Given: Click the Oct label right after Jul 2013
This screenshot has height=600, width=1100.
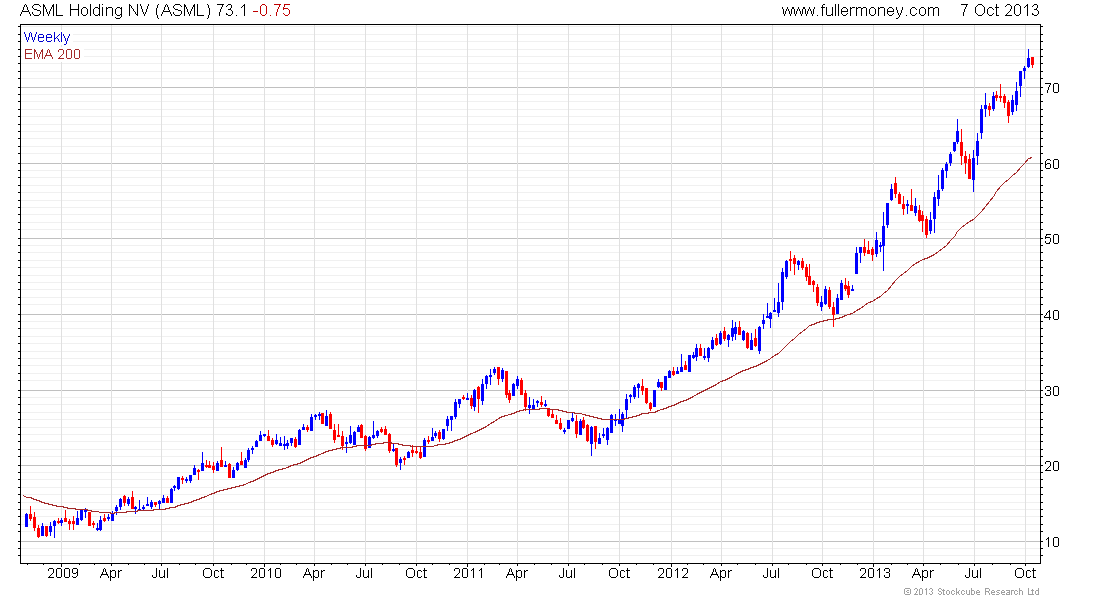Looking at the screenshot, I should 1025,573.
